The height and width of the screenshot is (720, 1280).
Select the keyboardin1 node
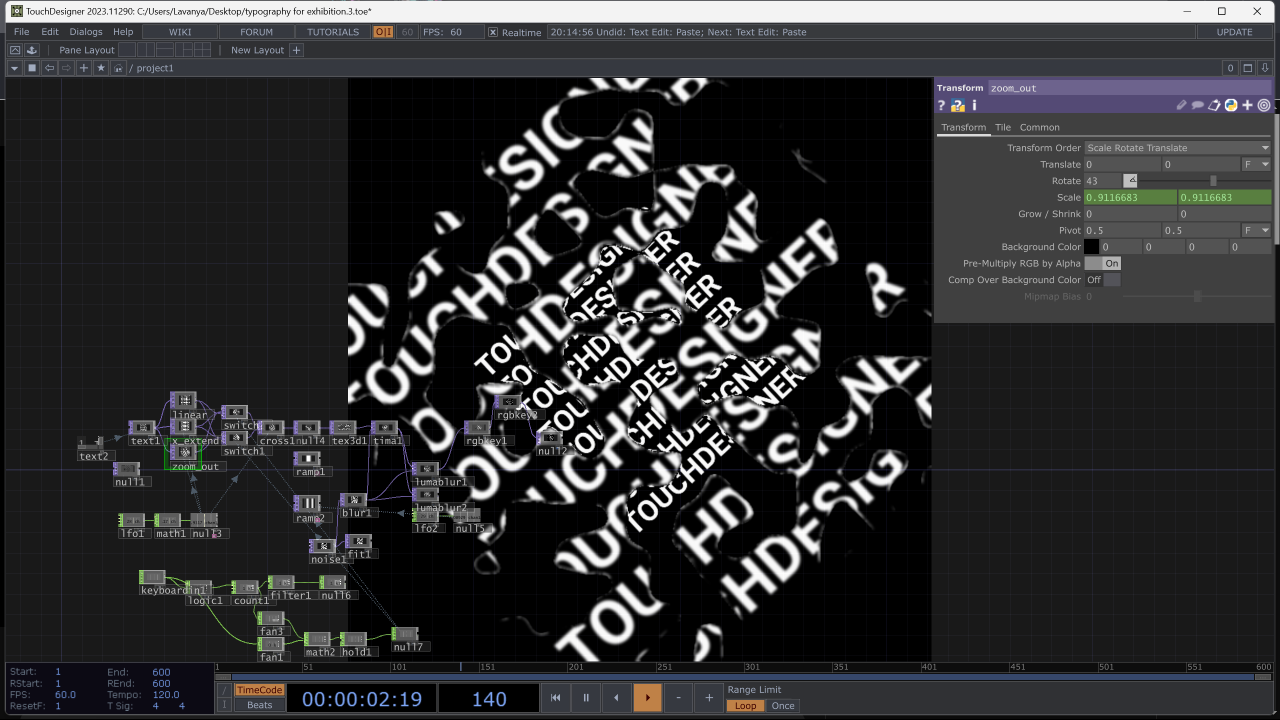coord(152,577)
